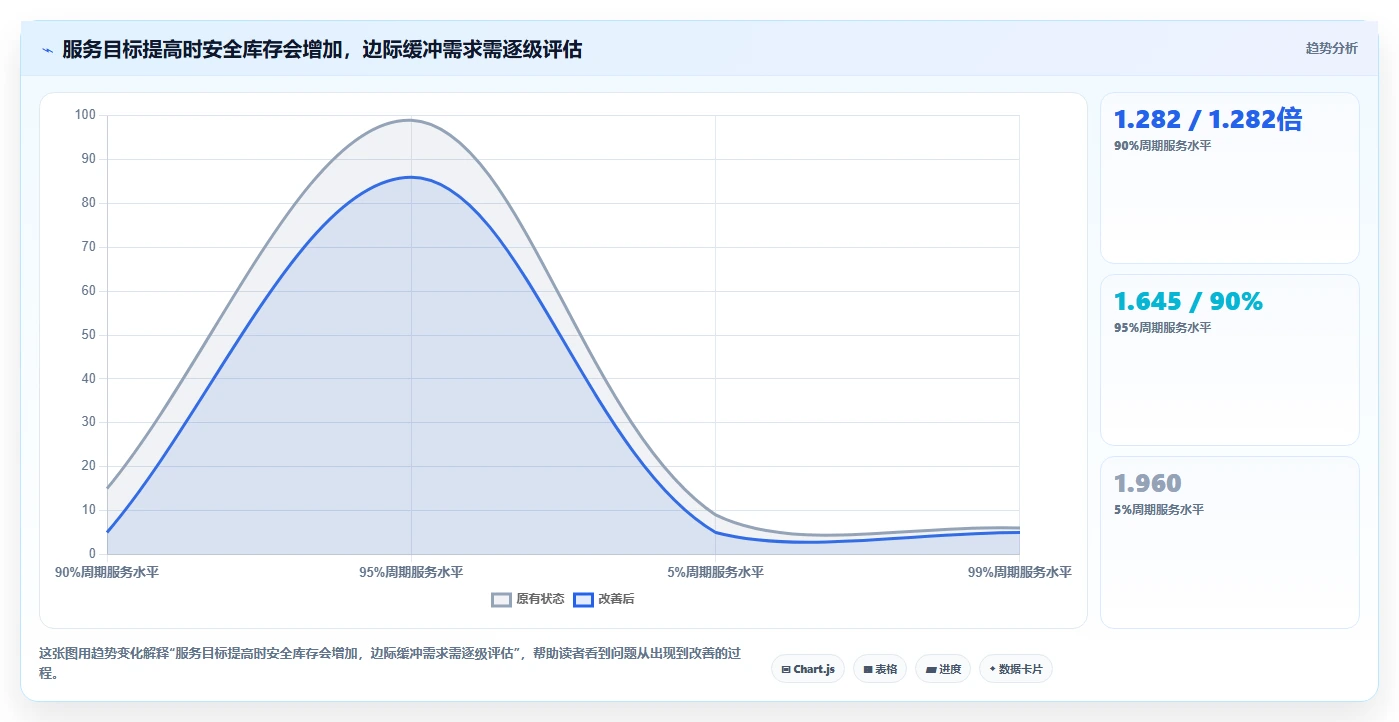Image resolution: width=1399 pixels, height=722 pixels.
Task: Click the lightning trend icon beside the title
Action: (47, 50)
